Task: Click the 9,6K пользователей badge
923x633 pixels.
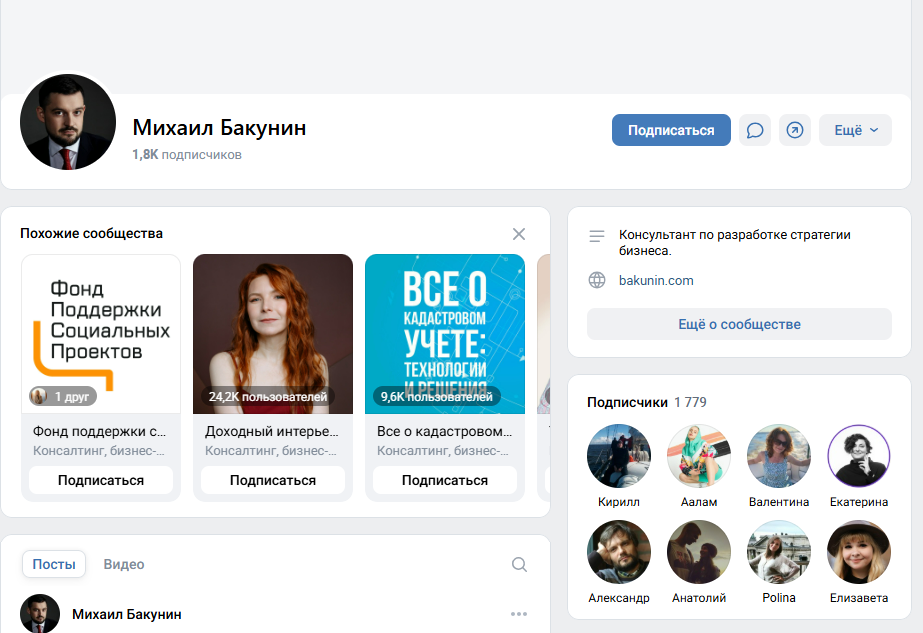Action: [436, 396]
